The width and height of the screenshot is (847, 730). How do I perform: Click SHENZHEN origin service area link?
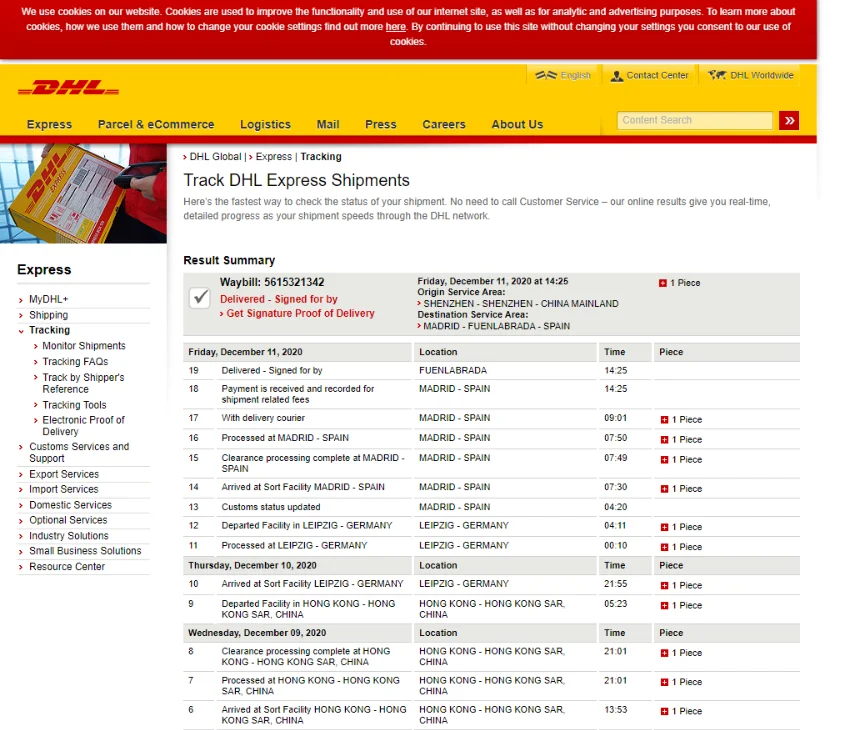(521, 304)
